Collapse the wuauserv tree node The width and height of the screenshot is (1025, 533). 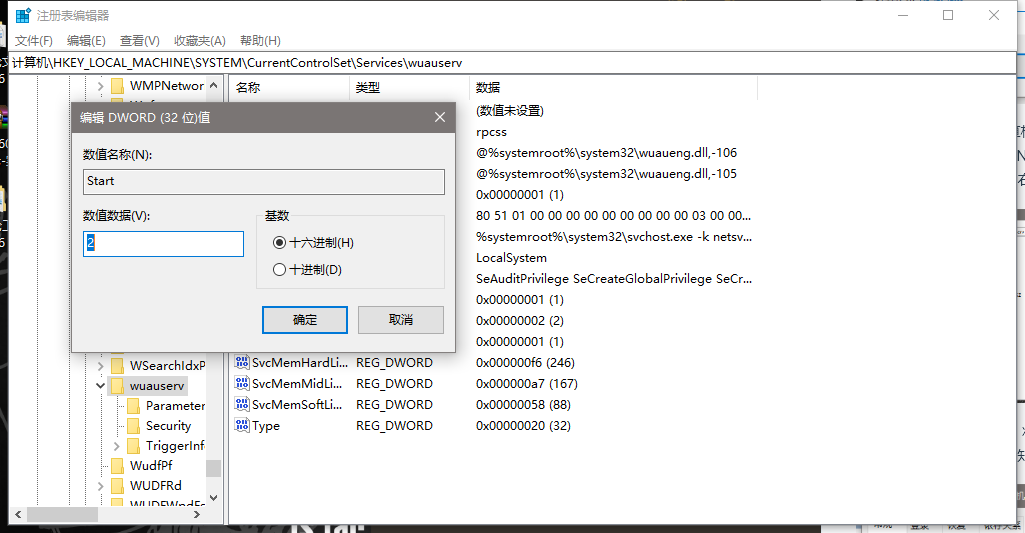pos(100,385)
